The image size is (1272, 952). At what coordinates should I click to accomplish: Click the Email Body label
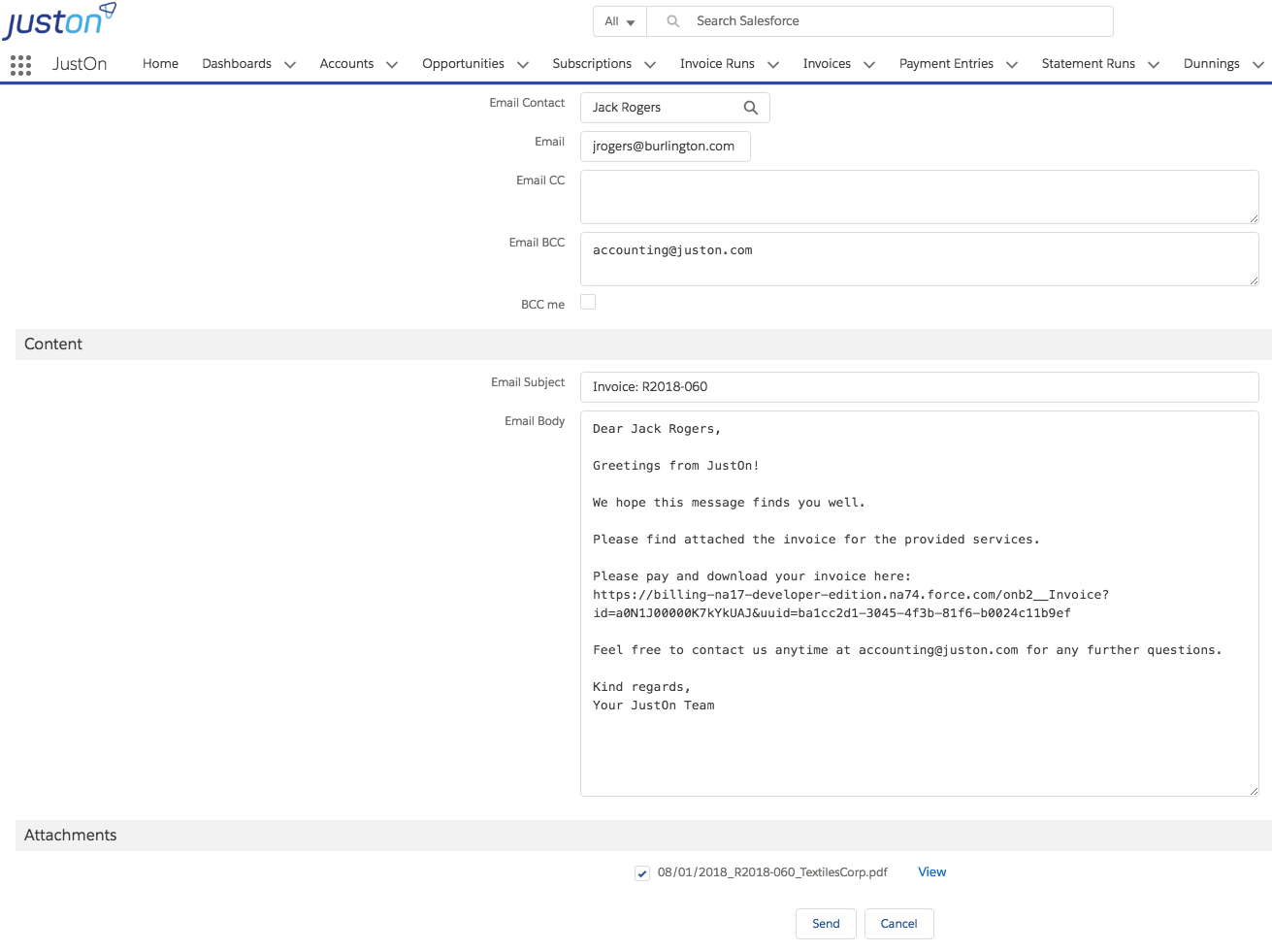pos(535,421)
